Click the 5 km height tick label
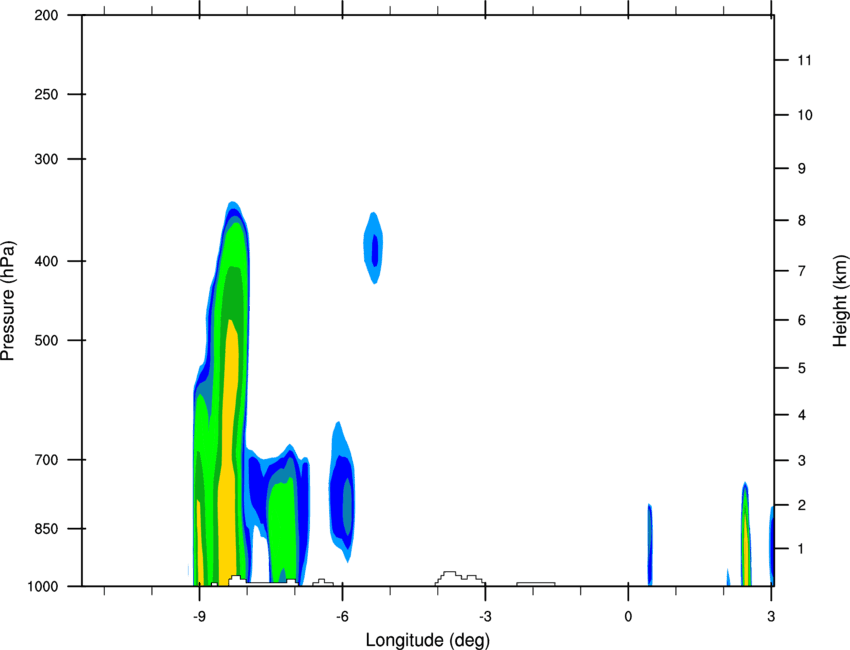The width and height of the screenshot is (850, 650). (x=801, y=369)
